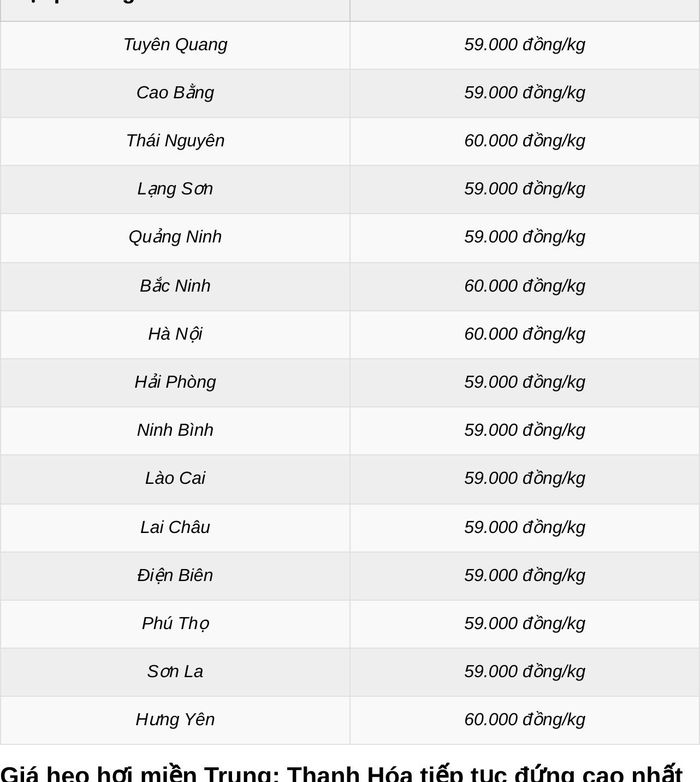Click Thái Nguyên's 60.000 đồng/kg price

click(525, 141)
